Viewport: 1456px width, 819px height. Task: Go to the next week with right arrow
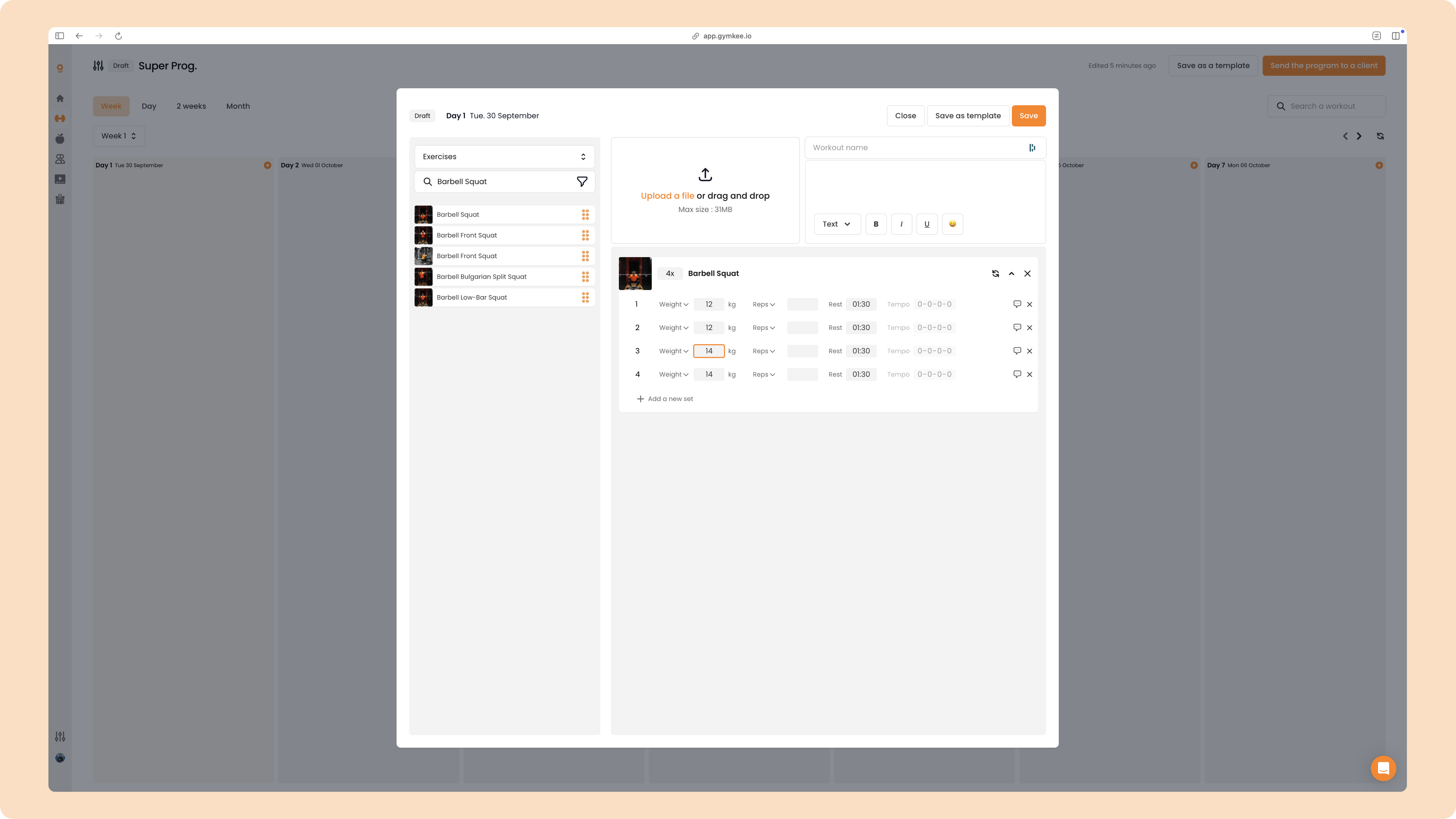coord(1359,136)
